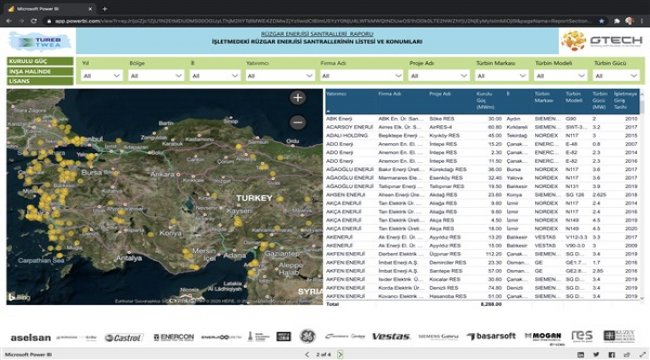Click the Microsoft Power BI footer label
Image resolution: width=650 pixels, height=360 pixels.
[x=28, y=355]
